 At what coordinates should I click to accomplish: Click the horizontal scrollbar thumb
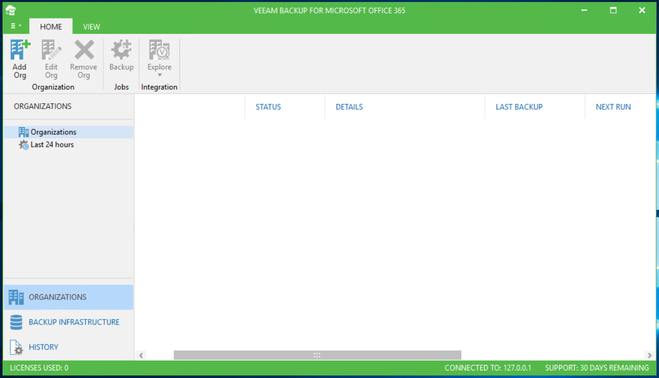317,355
